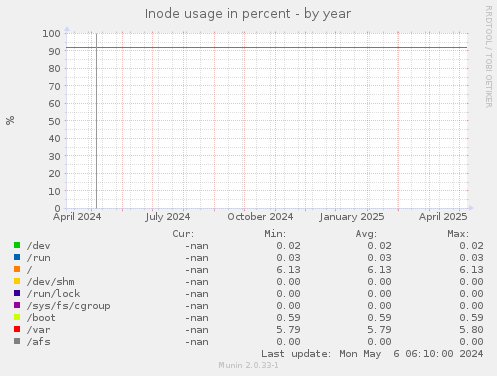Screen dimensions: 497x376
Task: Click the gray vertical marker line in graph
Action: click(96, 121)
